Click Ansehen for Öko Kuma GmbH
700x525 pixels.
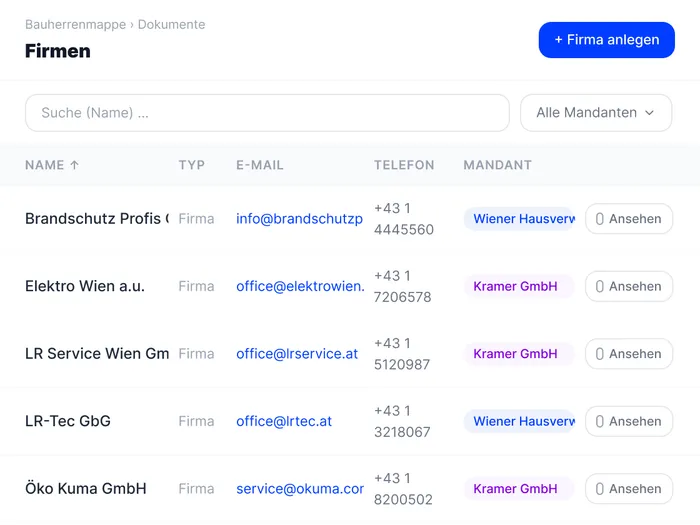coord(629,488)
